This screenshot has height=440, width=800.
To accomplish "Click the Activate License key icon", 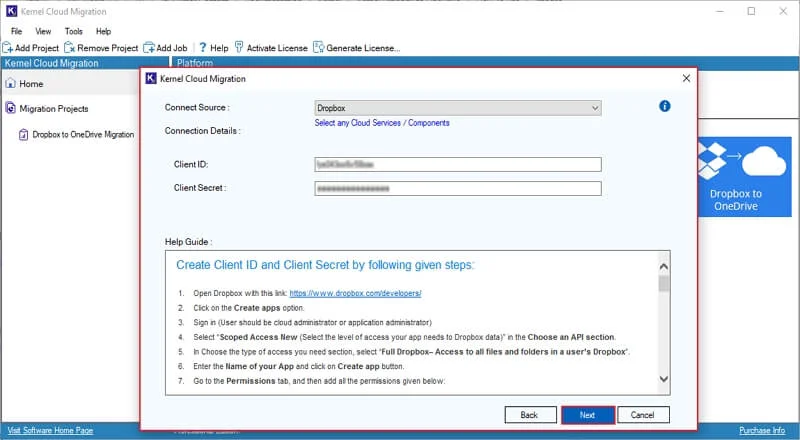I will pyautogui.click(x=239, y=47).
